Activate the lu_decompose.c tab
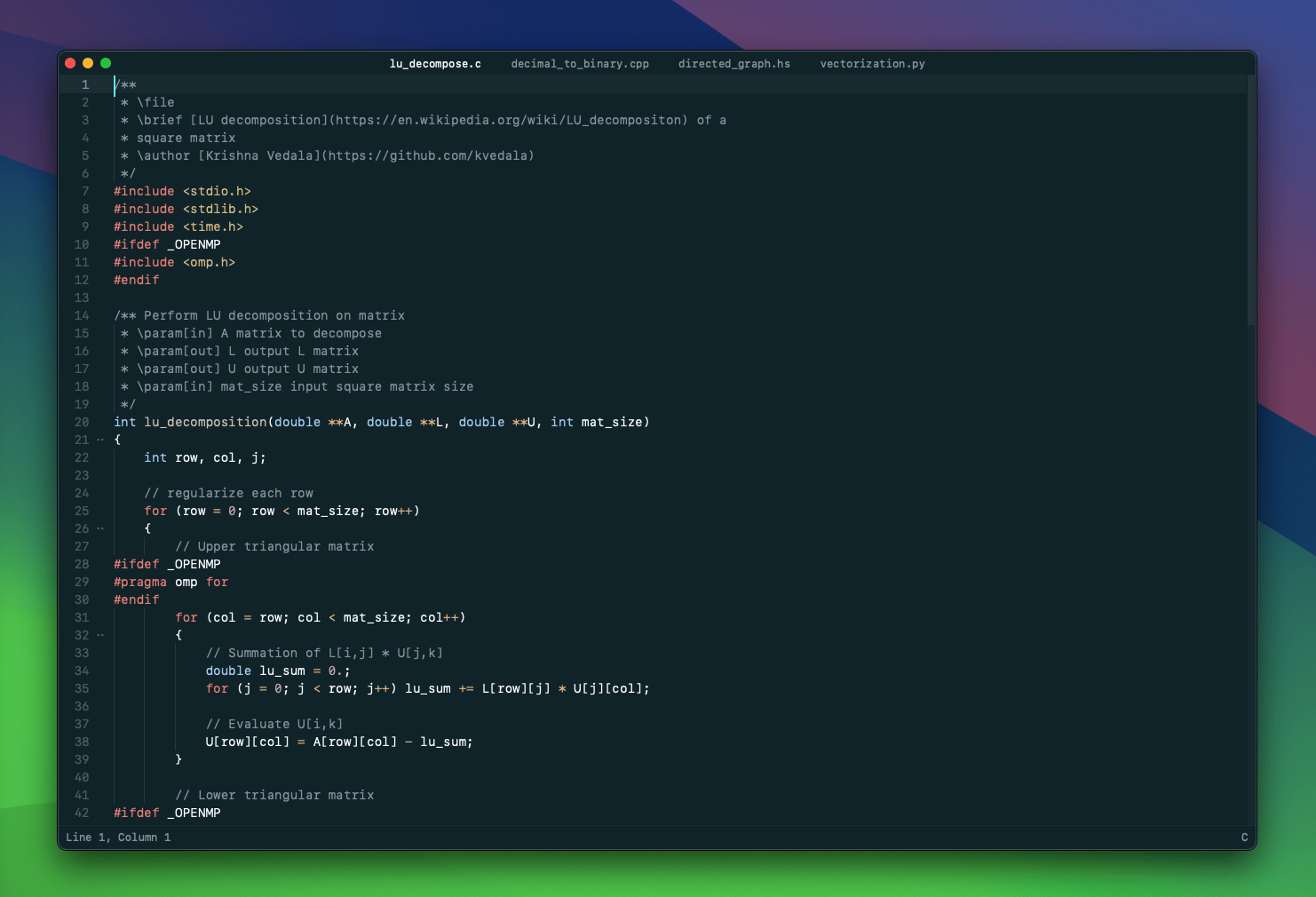The width and height of the screenshot is (1316, 897). tap(435, 63)
